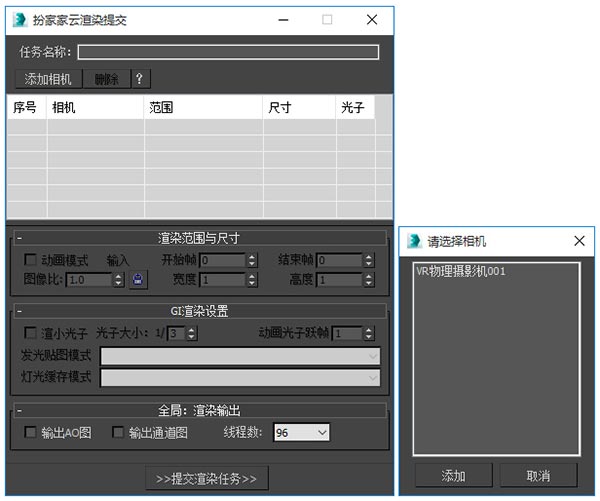Click into the 高度 value field
This screenshot has width=600, height=501.
click(x=339, y=280)
